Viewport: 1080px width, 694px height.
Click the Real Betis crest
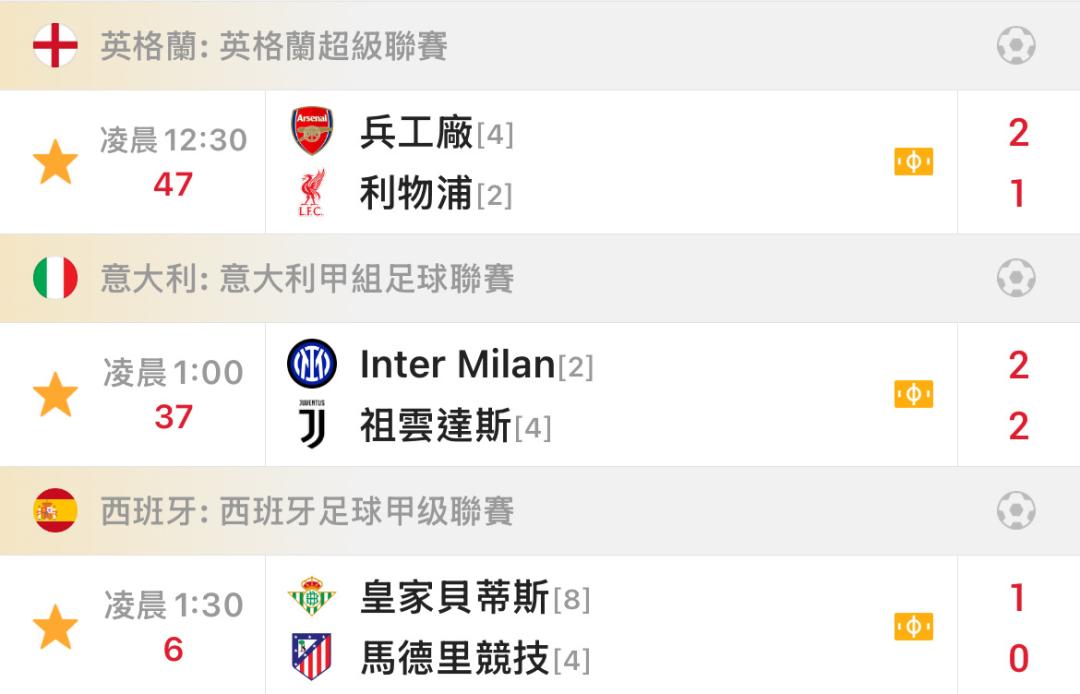tap(312, 596)
